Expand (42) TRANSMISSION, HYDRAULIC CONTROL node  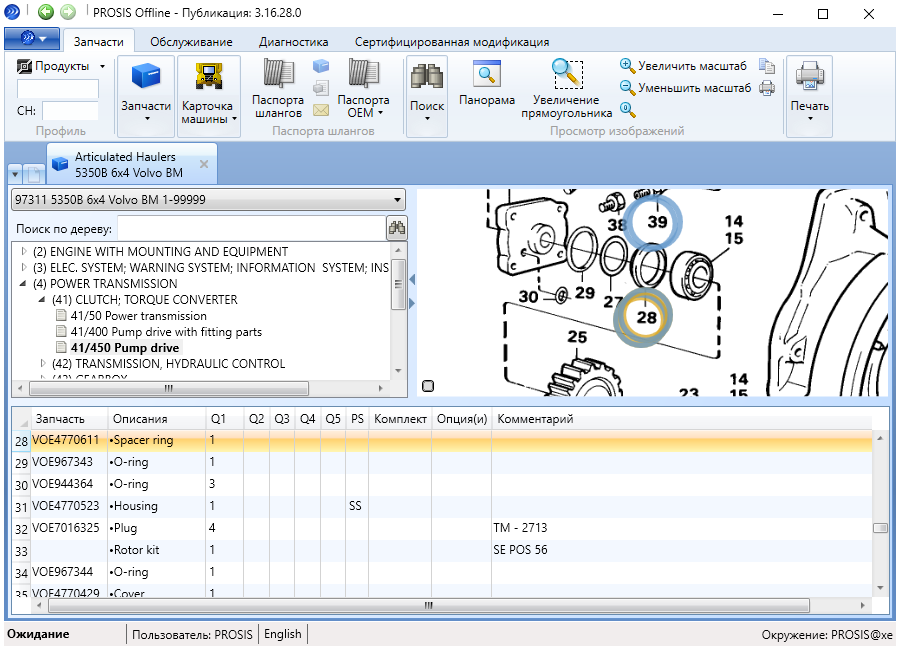[x=42, y=363]
